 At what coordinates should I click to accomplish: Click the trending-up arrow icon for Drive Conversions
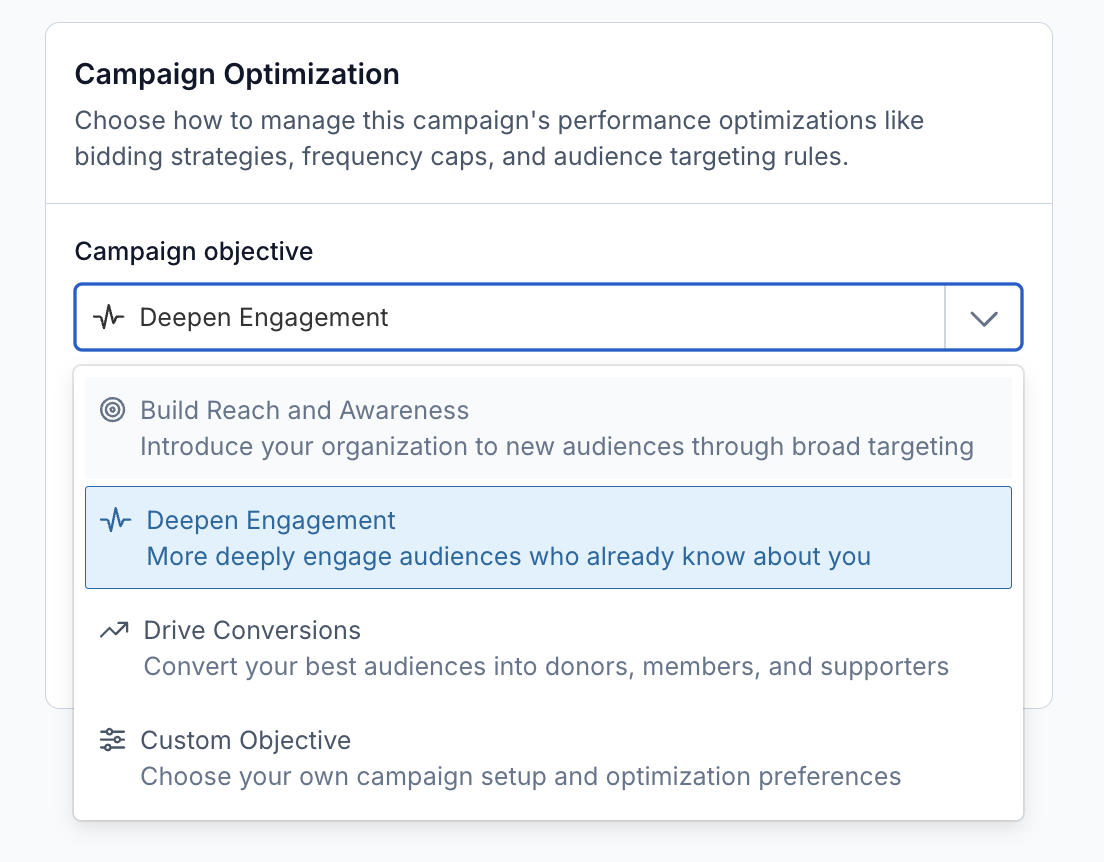point(114,630)
